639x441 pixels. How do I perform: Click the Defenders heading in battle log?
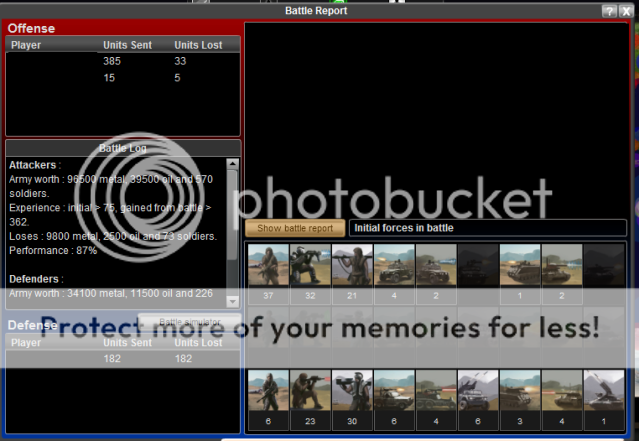pos(36,279)
